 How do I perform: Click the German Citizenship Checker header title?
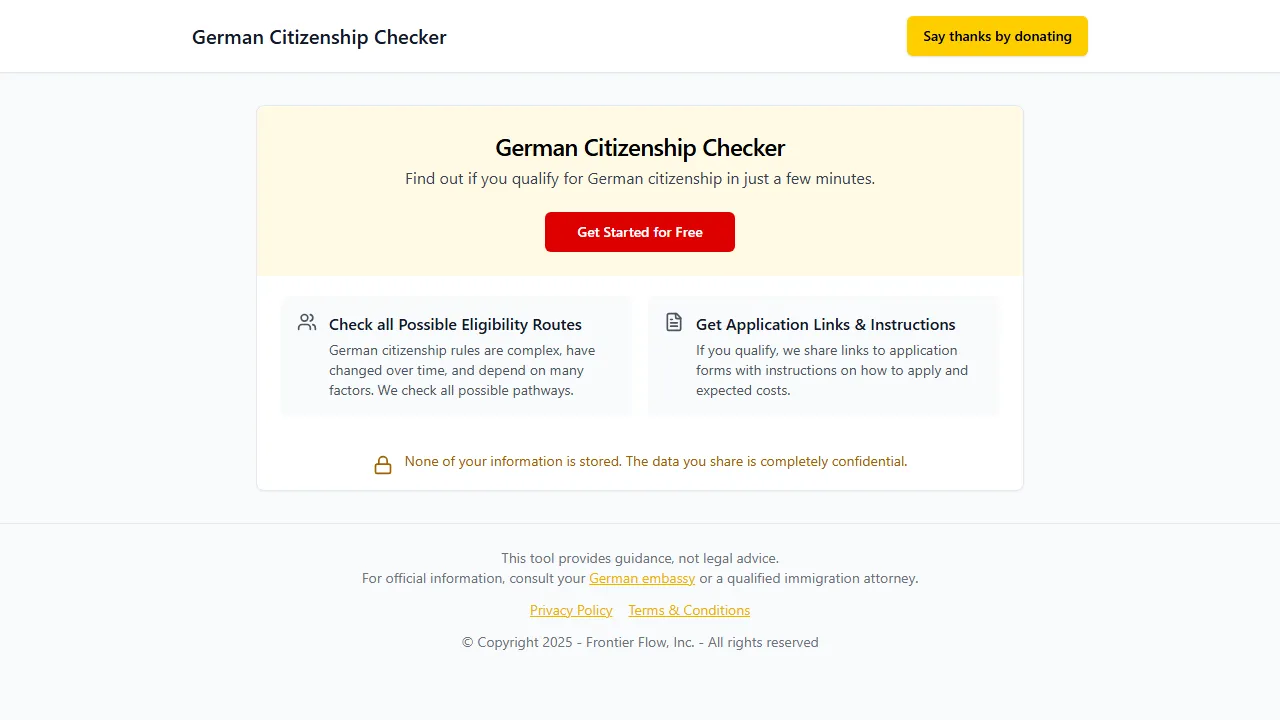(319, 37)
